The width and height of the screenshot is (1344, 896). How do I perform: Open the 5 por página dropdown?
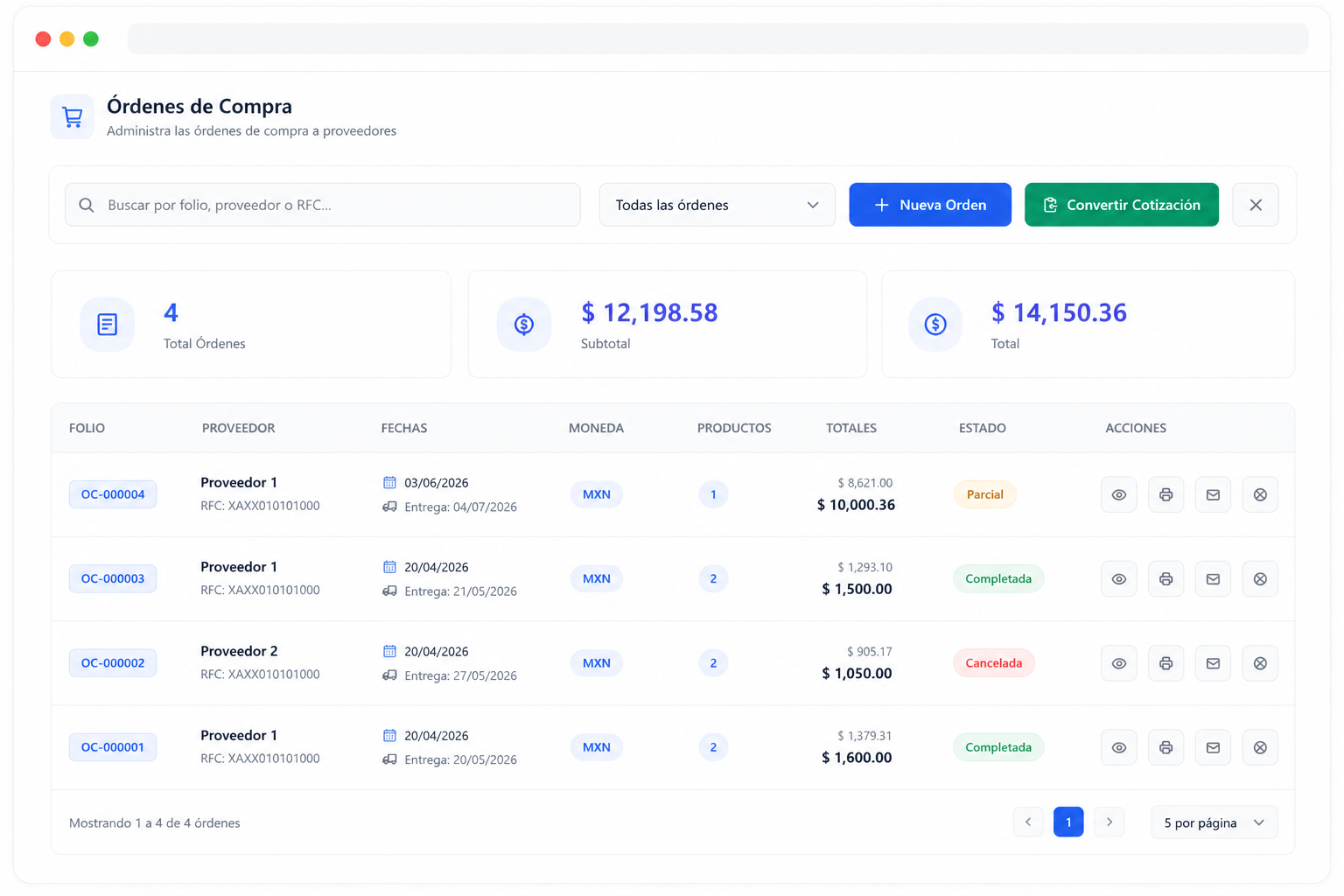tap(1214, 822)
